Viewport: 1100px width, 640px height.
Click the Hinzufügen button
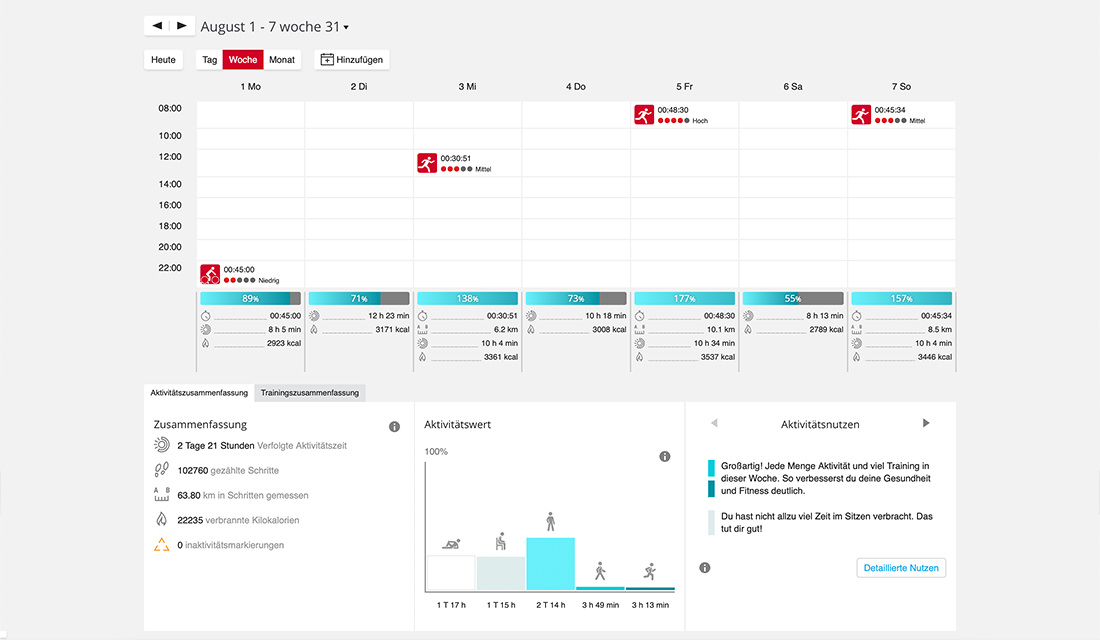(x=352, y=60)
